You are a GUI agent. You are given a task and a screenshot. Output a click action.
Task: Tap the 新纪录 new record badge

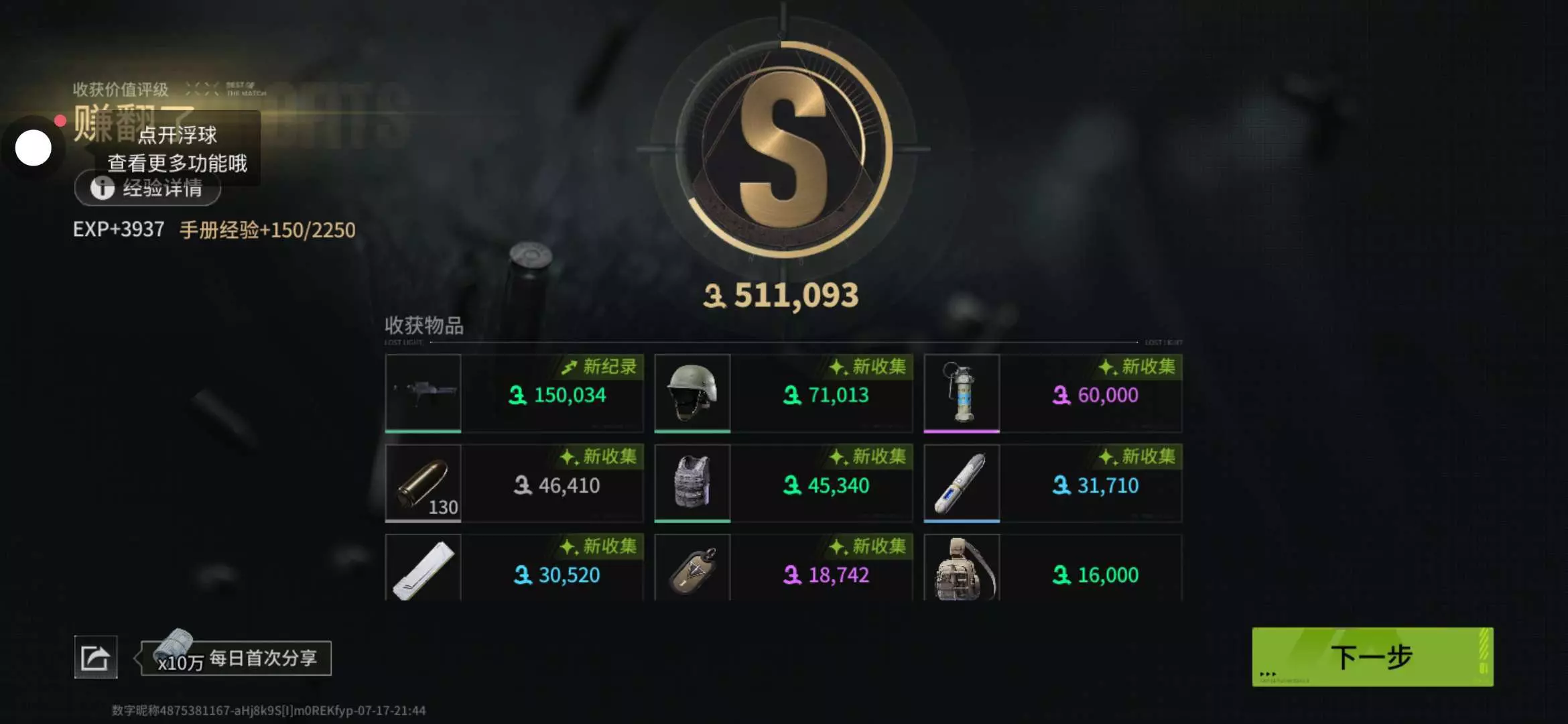coord(599,367)
